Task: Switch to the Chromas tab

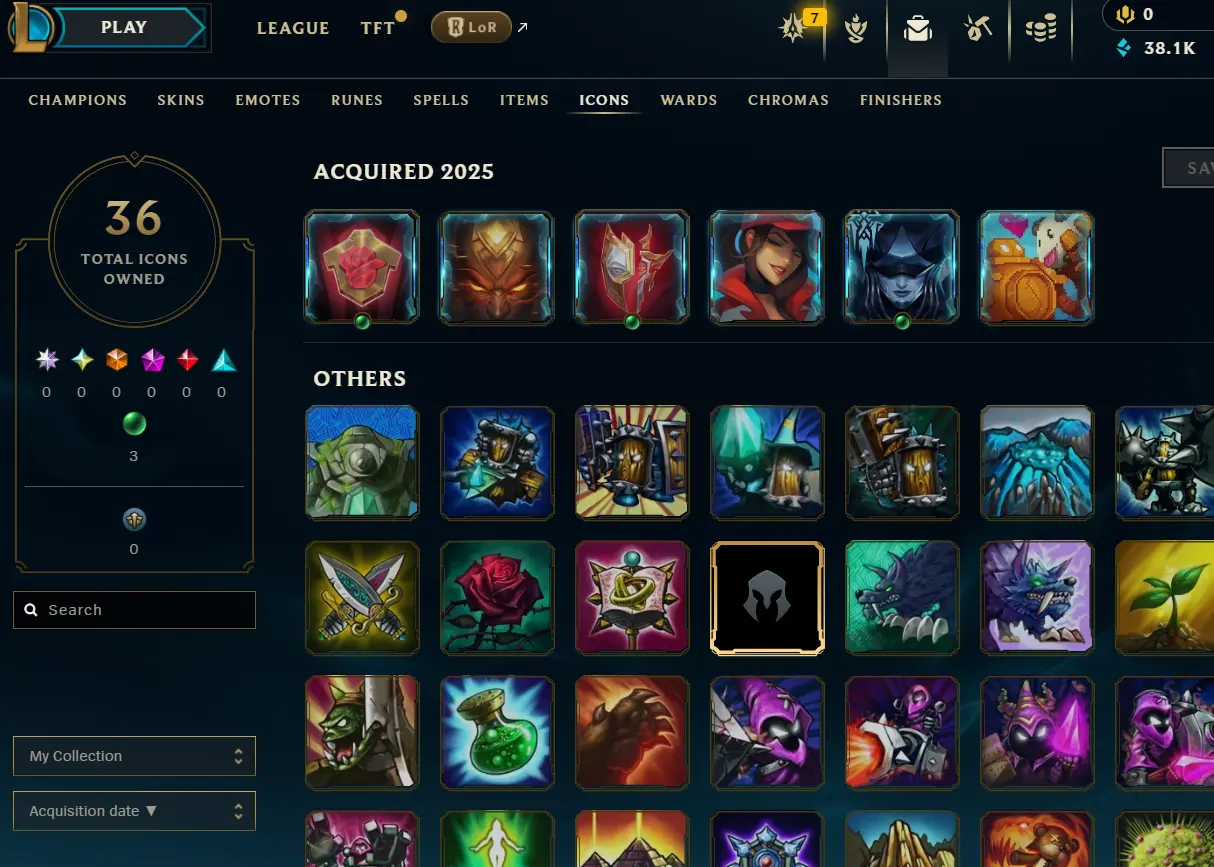Action: (788, 100)
